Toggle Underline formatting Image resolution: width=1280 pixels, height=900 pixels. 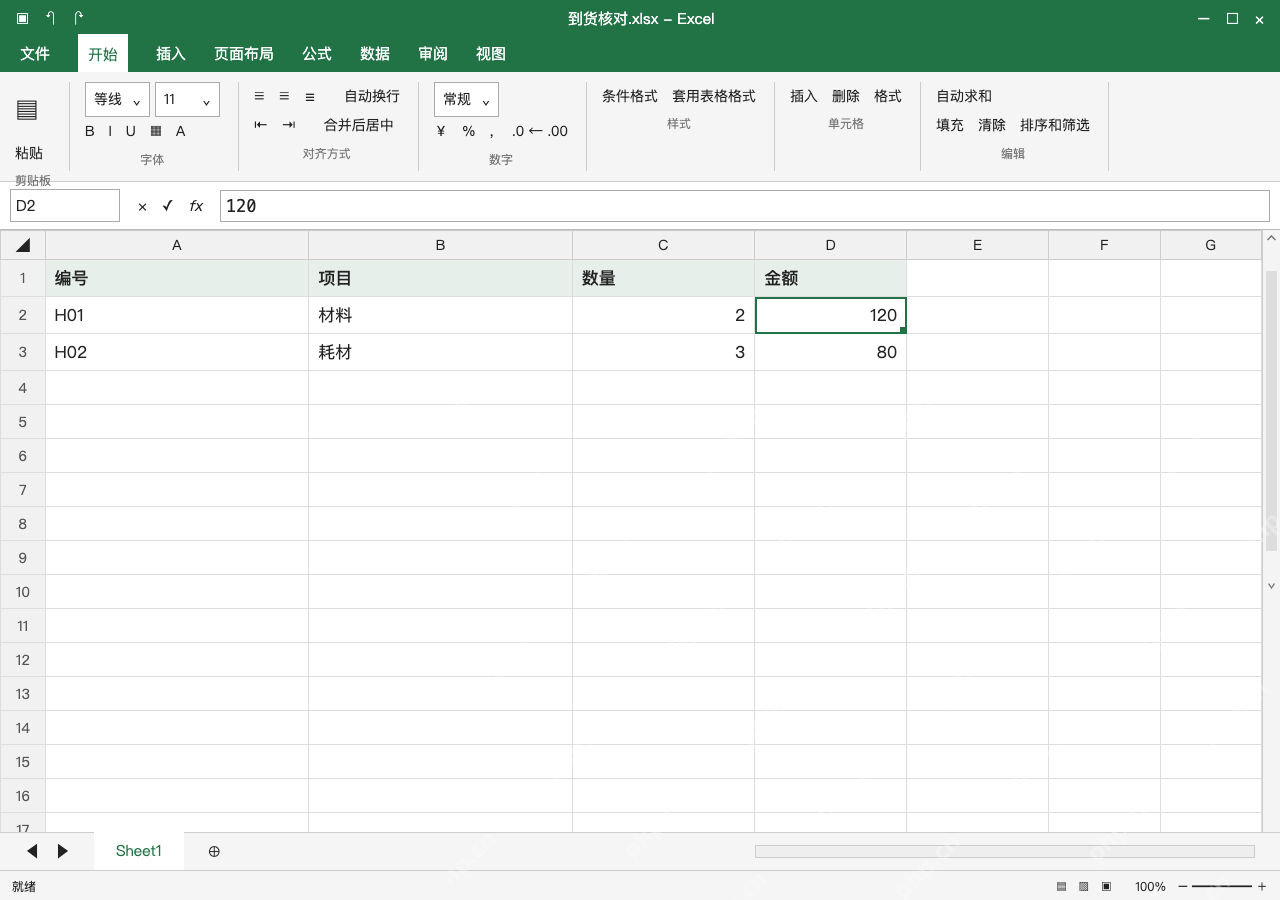(130, 131)
